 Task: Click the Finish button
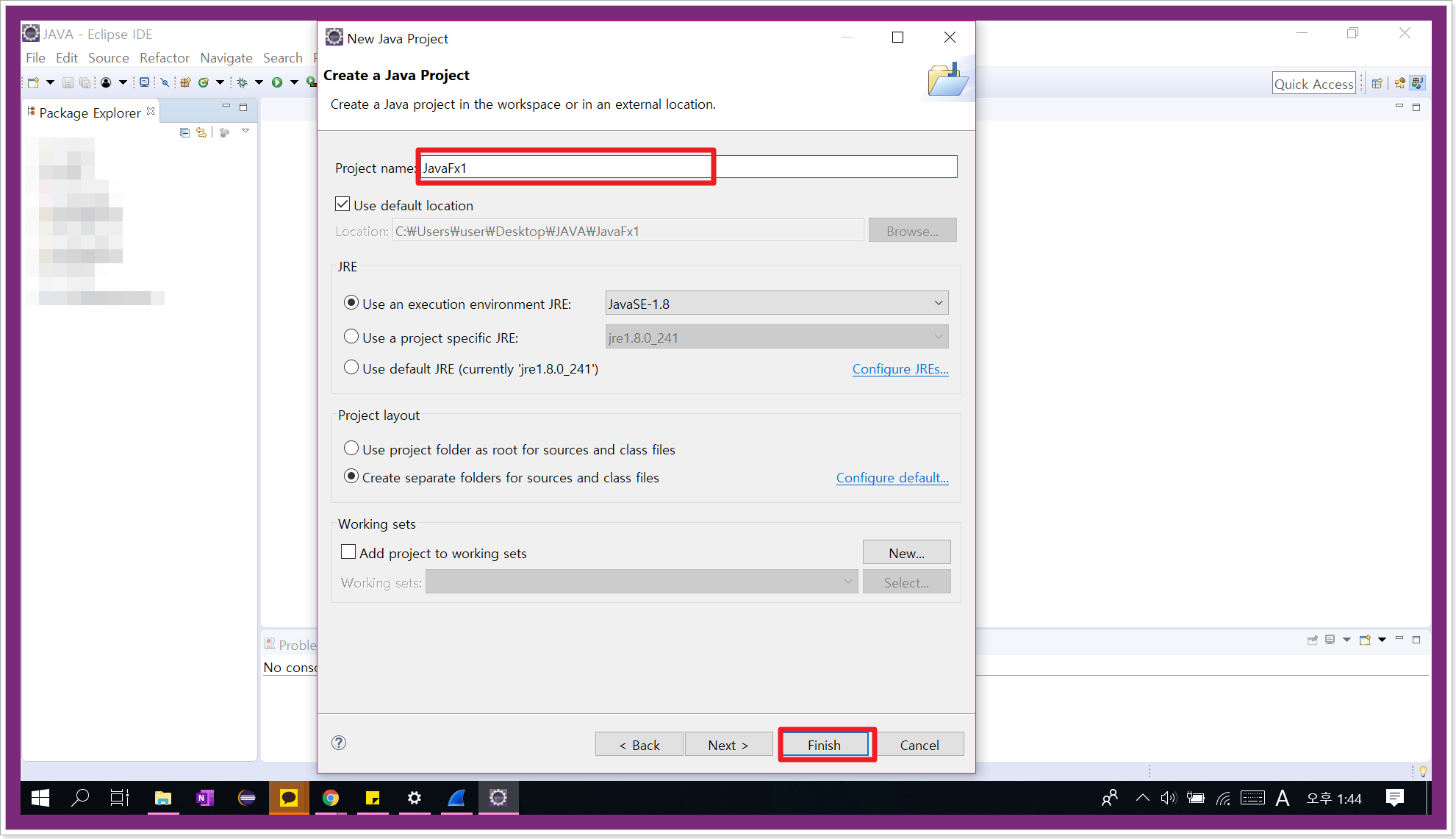click(x=825, y=745)
